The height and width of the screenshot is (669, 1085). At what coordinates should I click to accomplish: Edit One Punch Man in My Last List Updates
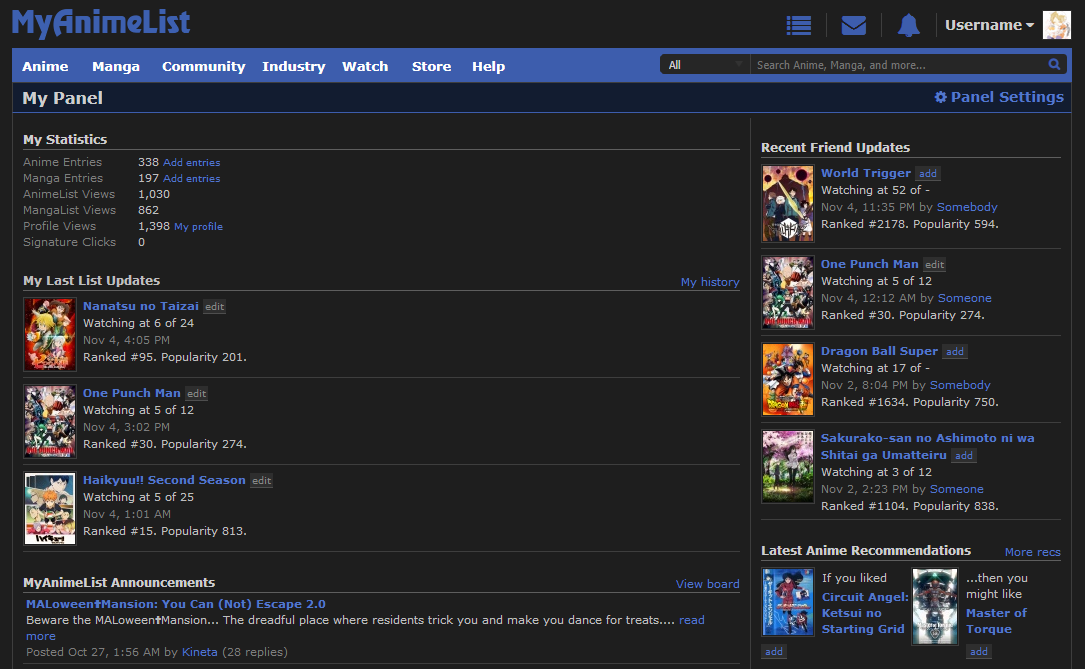[x=197, y=394]
